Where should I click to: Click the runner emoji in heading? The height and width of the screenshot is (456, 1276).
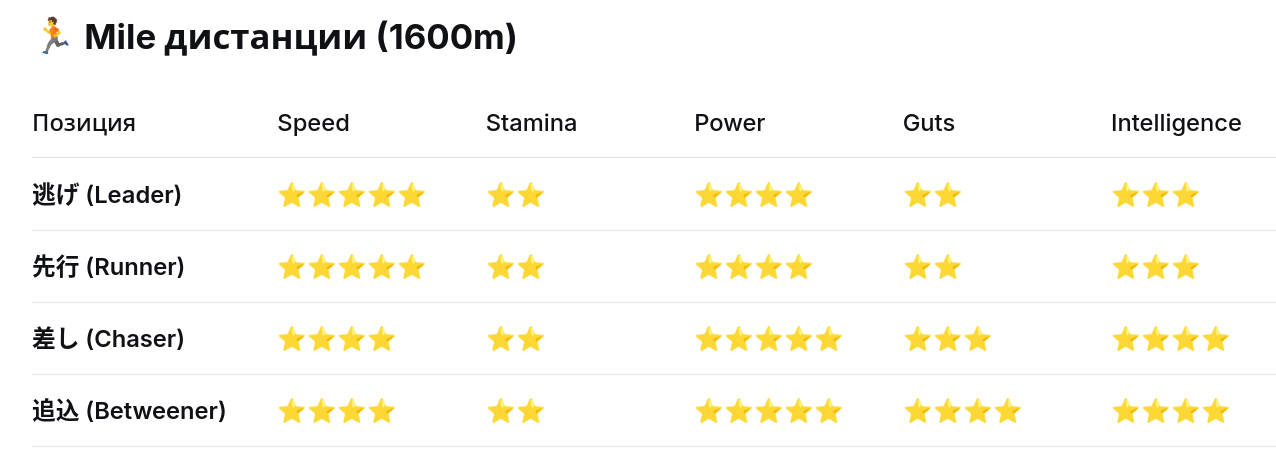pos(53,37)
